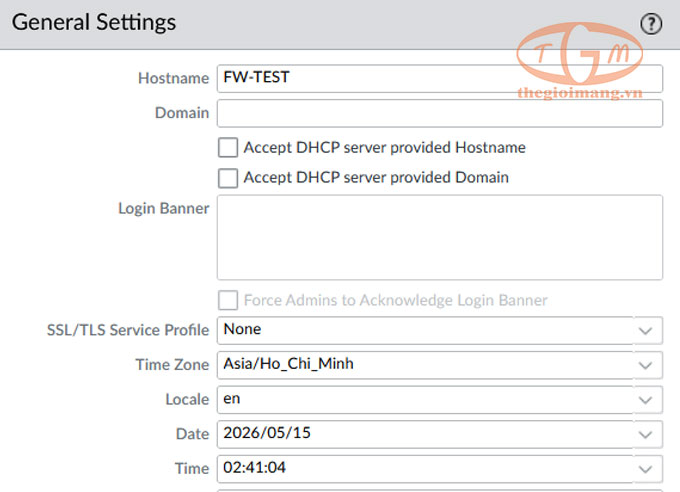680x492 pixels.
Task: Expand the Time dropdown arrow
Action: tap(645, 469)
